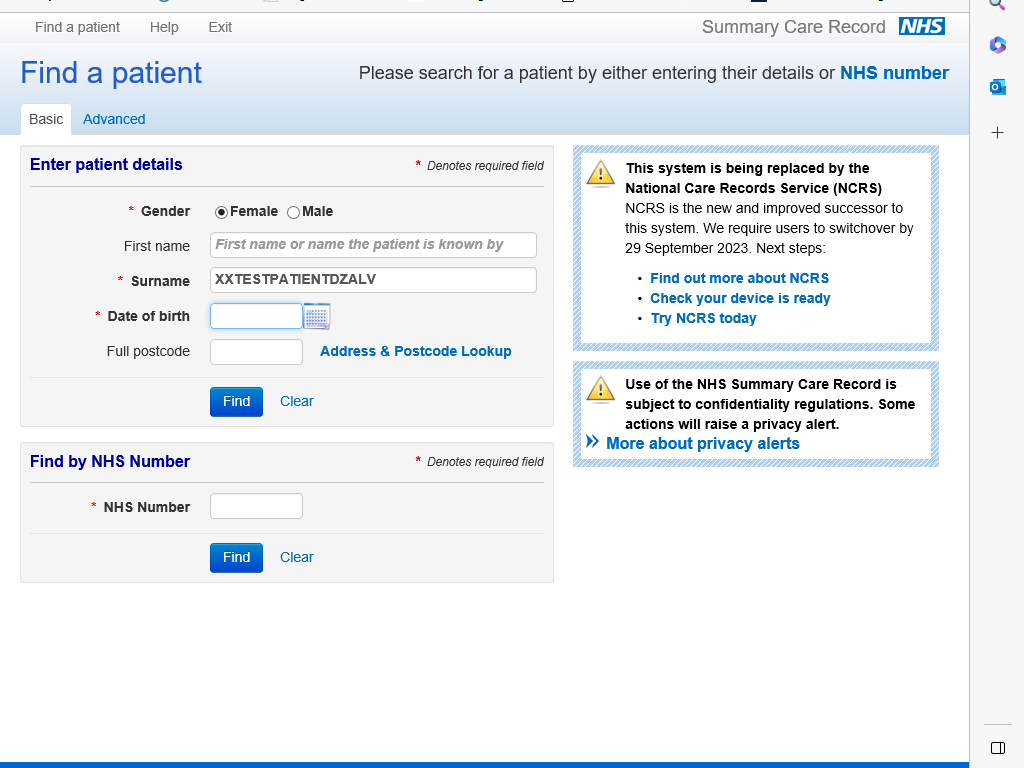Select the Female gender option

click(x=221, y=212)
